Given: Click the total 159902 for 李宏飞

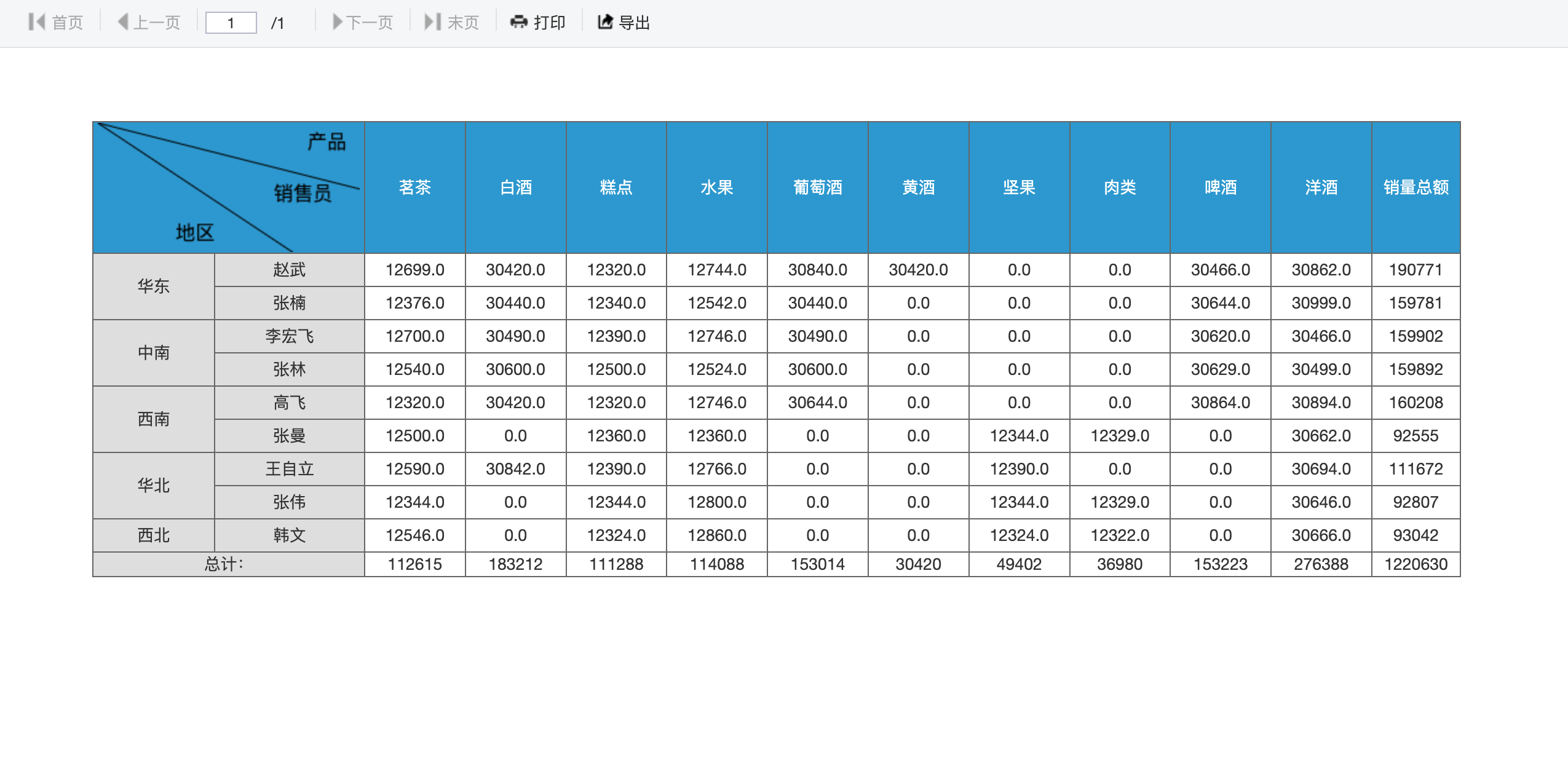Looking at the screenshot, I should click(x=1416, y=336).
